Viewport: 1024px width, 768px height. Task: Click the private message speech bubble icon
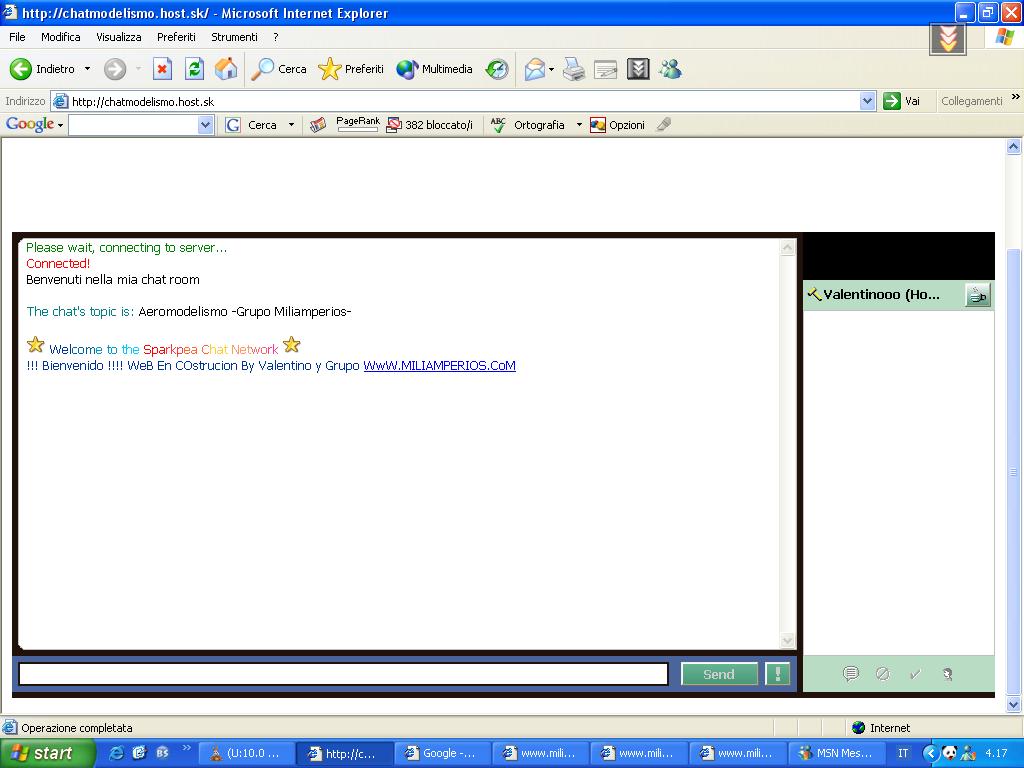[850, 674]
